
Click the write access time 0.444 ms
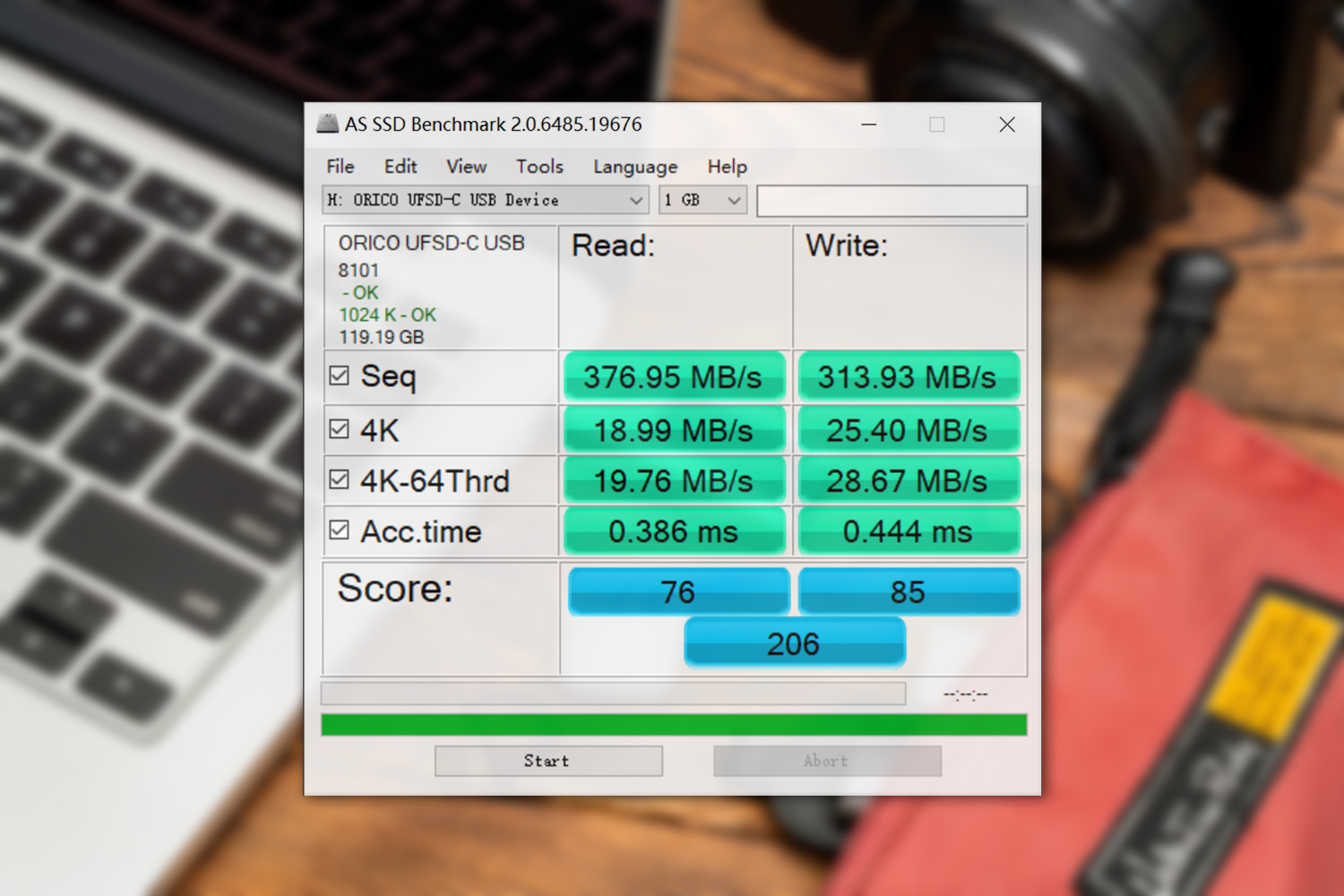coord(908,531)
